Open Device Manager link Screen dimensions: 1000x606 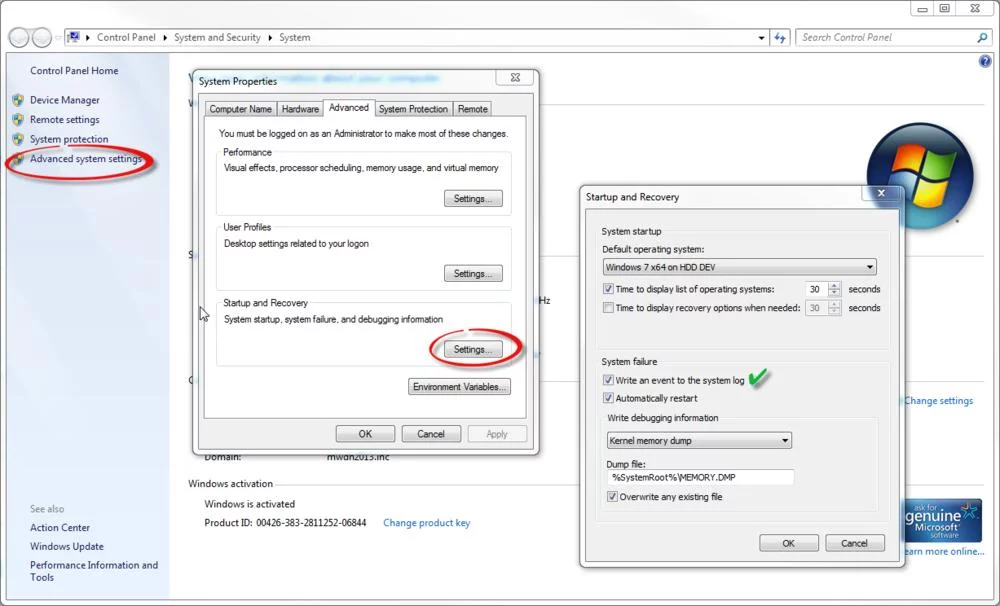[65, 100]
